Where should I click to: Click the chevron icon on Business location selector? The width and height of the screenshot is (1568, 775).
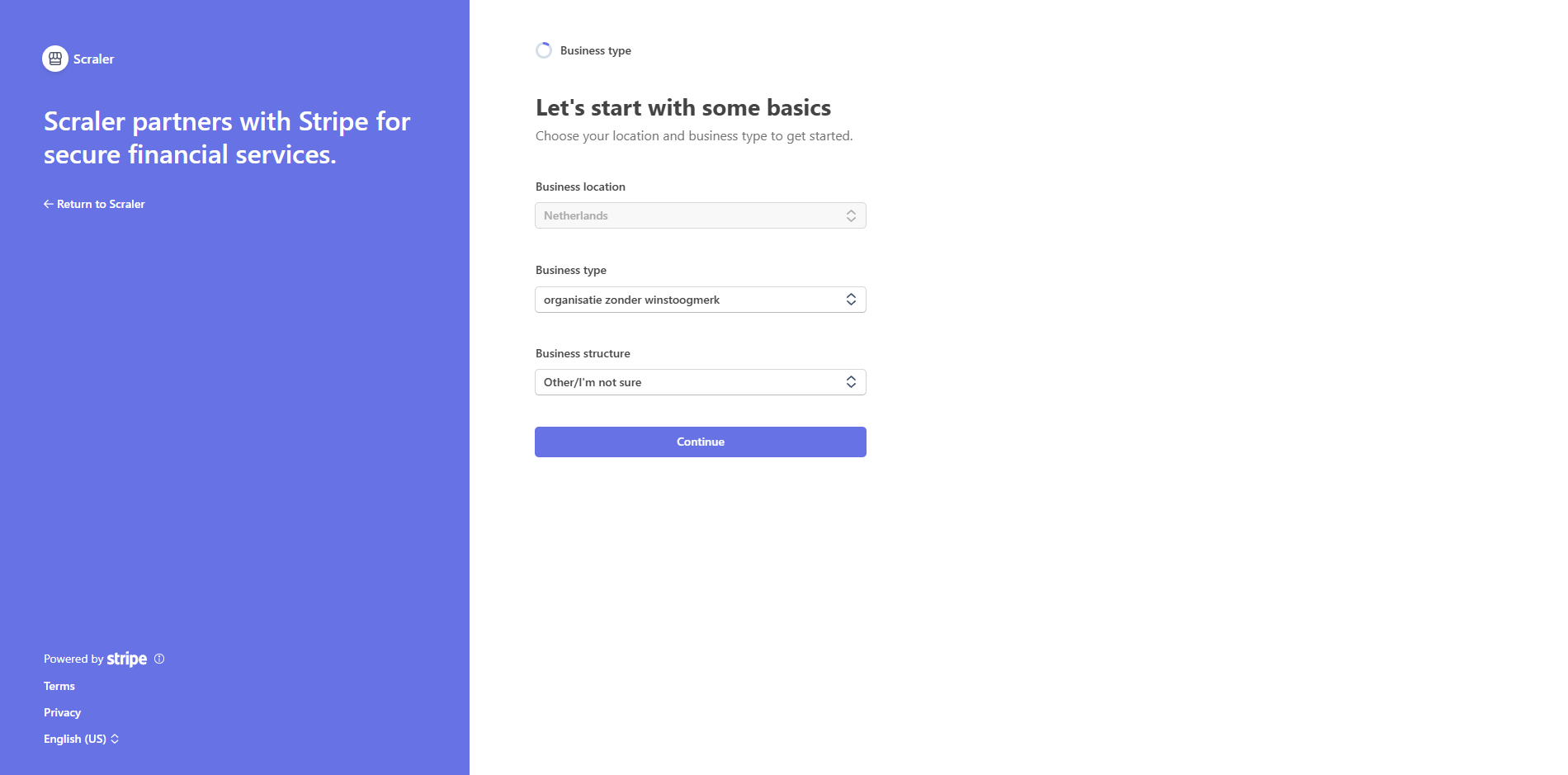pyautogui.click(x=851, y=215)
